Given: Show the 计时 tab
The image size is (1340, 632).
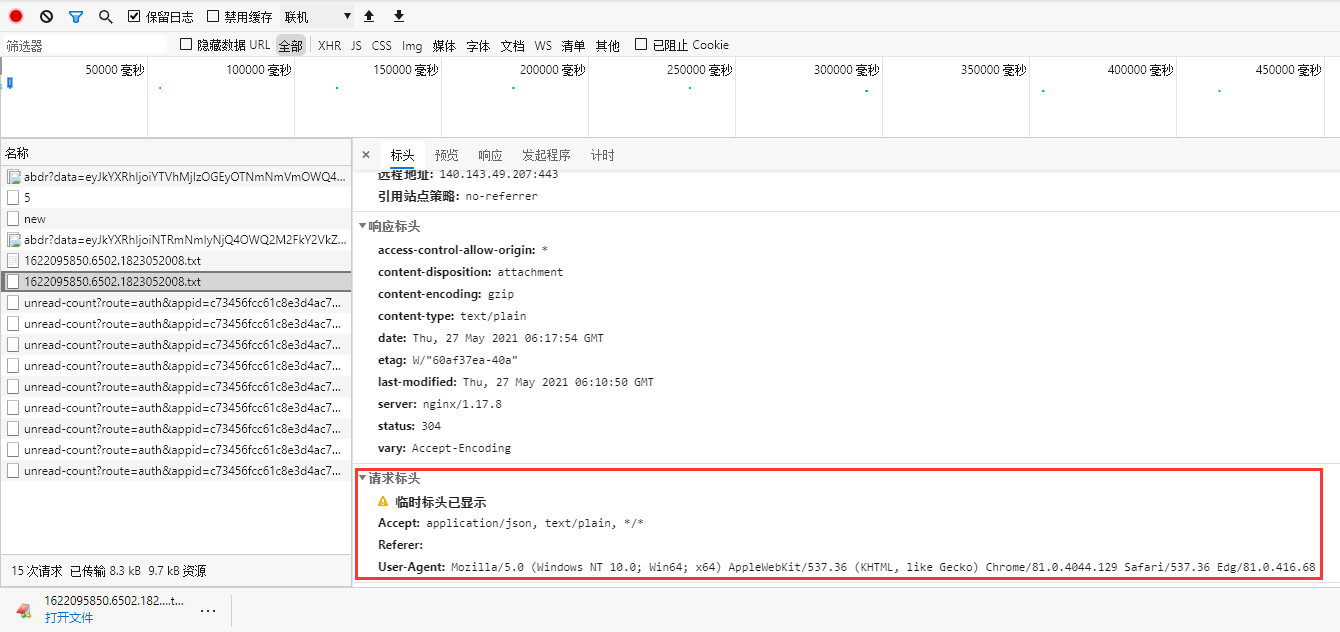Looking at the screenshot, I should click(x=602, y=155).
